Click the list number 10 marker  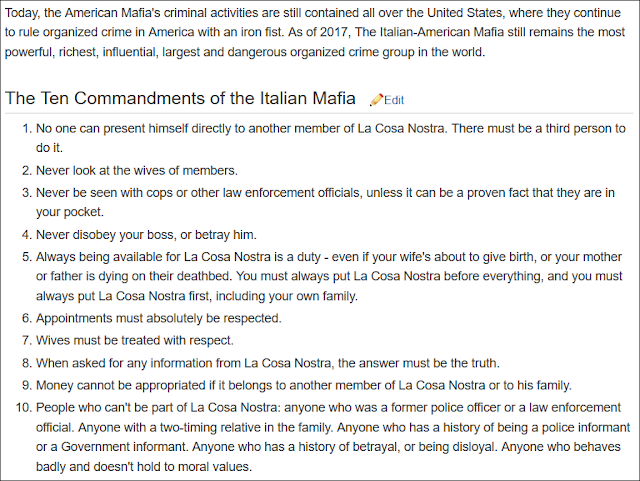point(24,408)
